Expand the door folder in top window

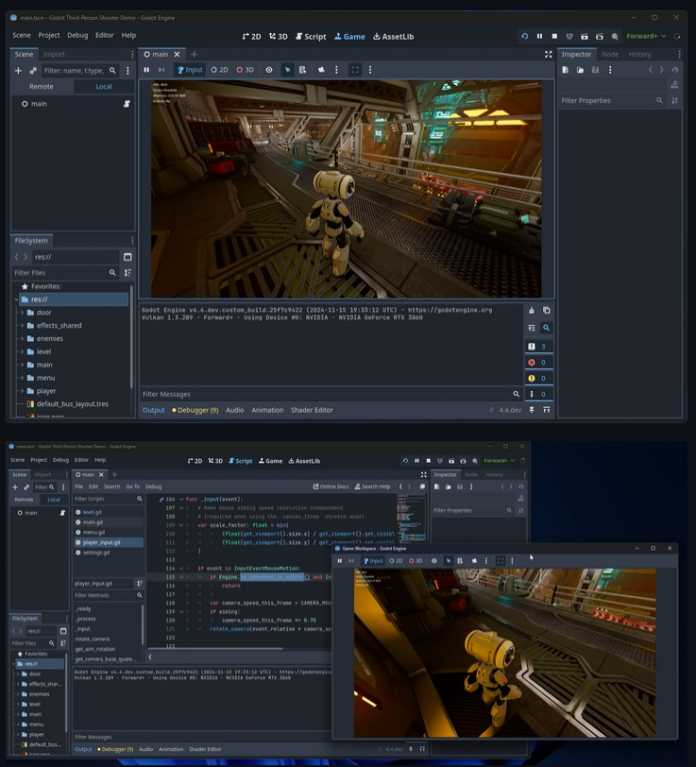coord(22,313)
